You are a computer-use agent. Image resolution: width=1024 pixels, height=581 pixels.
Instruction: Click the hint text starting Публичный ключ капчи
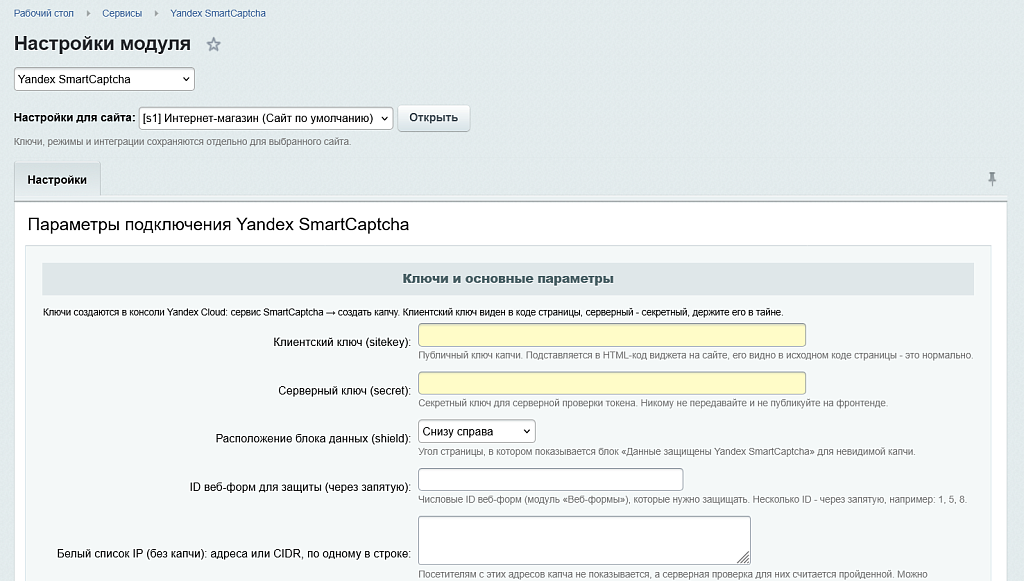696,355
